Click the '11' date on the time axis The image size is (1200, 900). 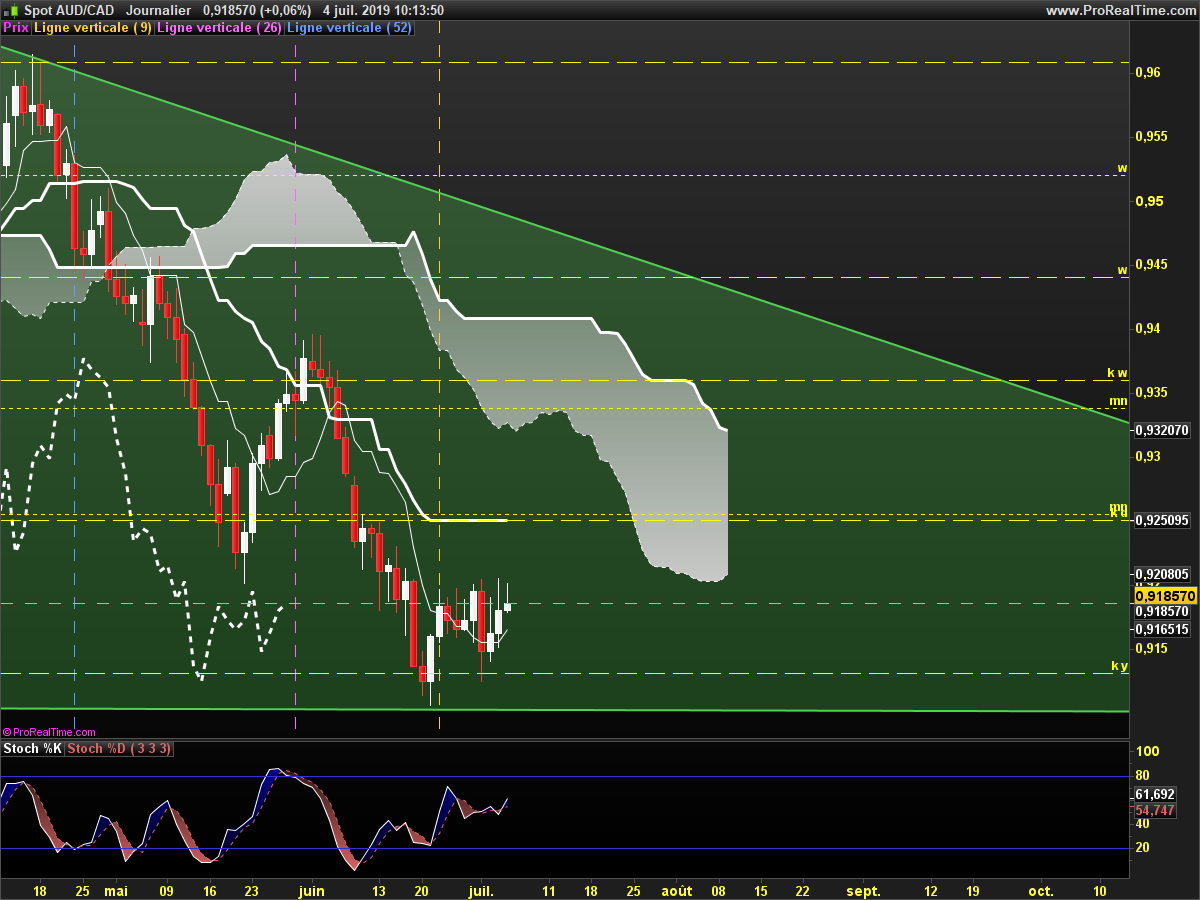pyautogui.click(x=549, y=890)
